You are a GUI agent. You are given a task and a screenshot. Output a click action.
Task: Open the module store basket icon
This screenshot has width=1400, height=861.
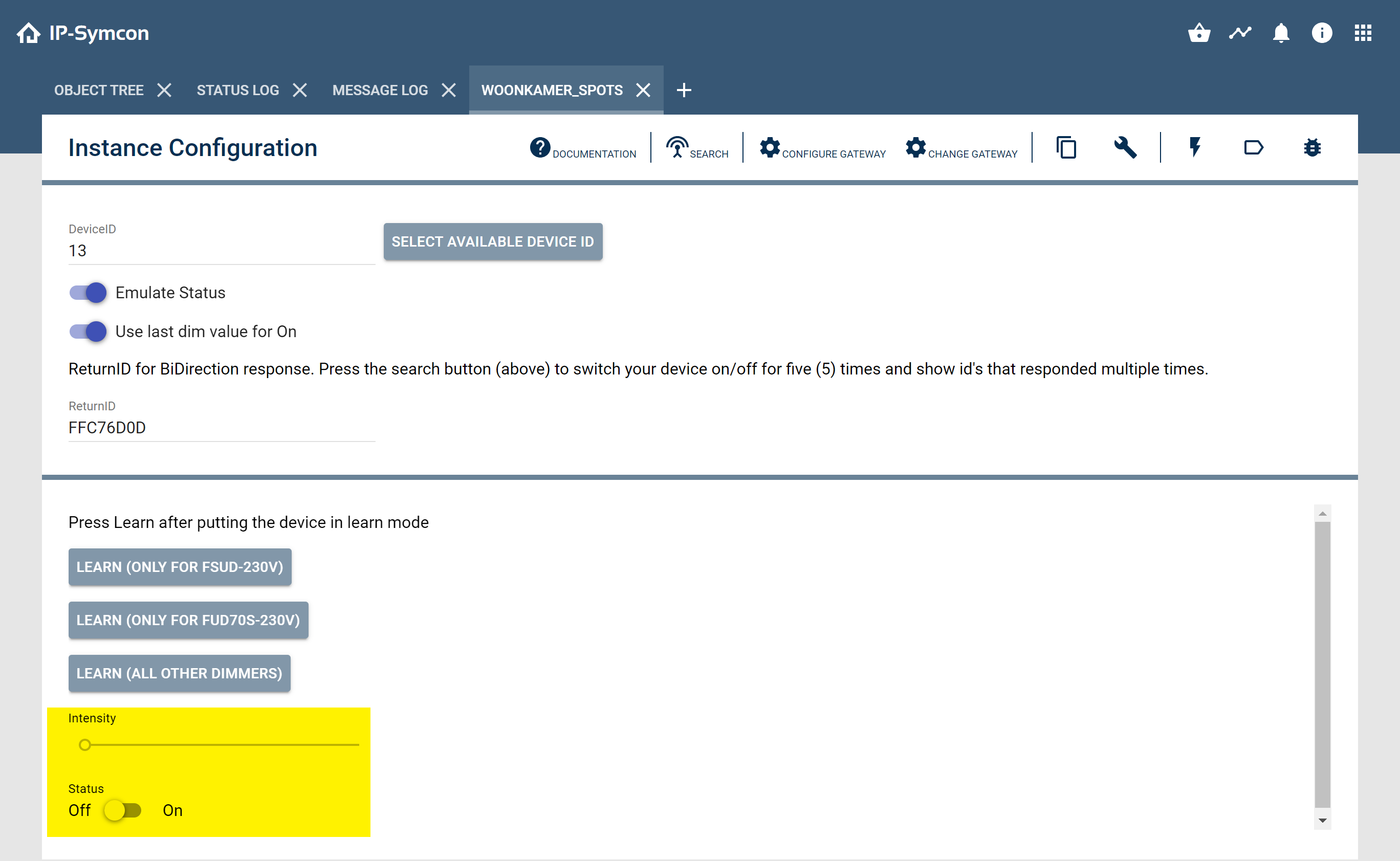click(1199, 33)
